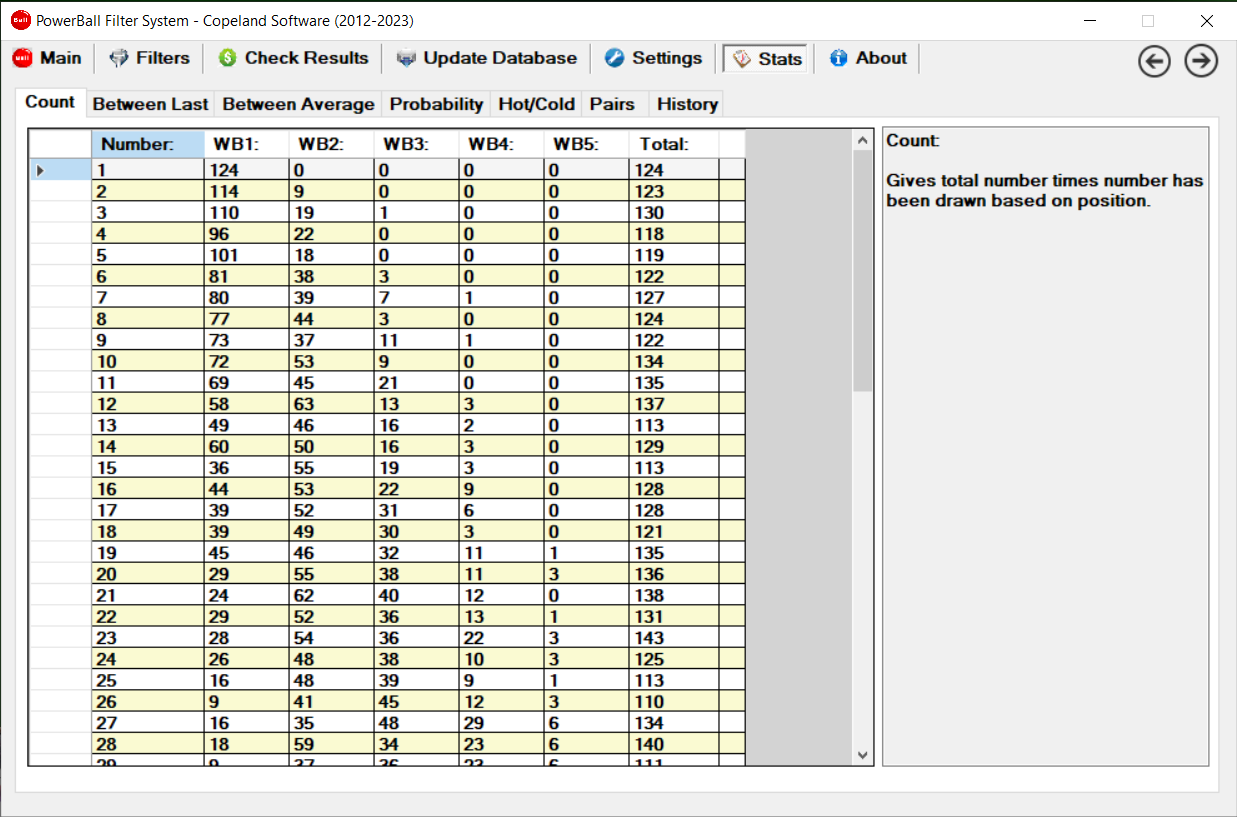Click the blue info About icon
The height and width of the screenshot is (817, 1237).
[838, 58]
